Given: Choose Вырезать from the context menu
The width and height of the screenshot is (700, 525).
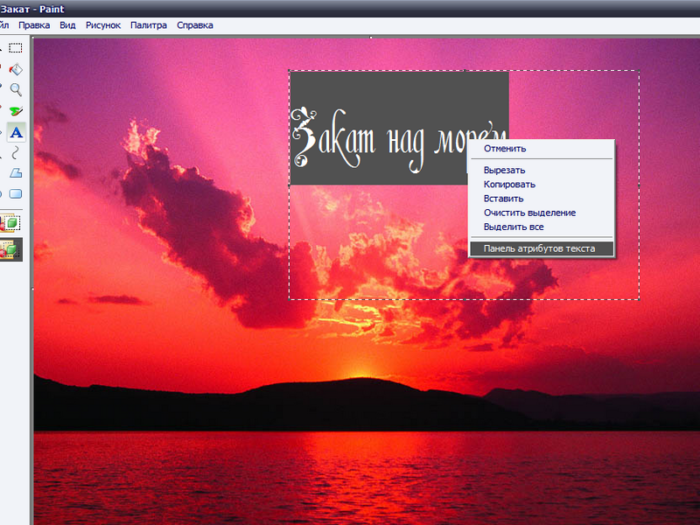Looking at the screenshot, I should click(x=505, y=171).
